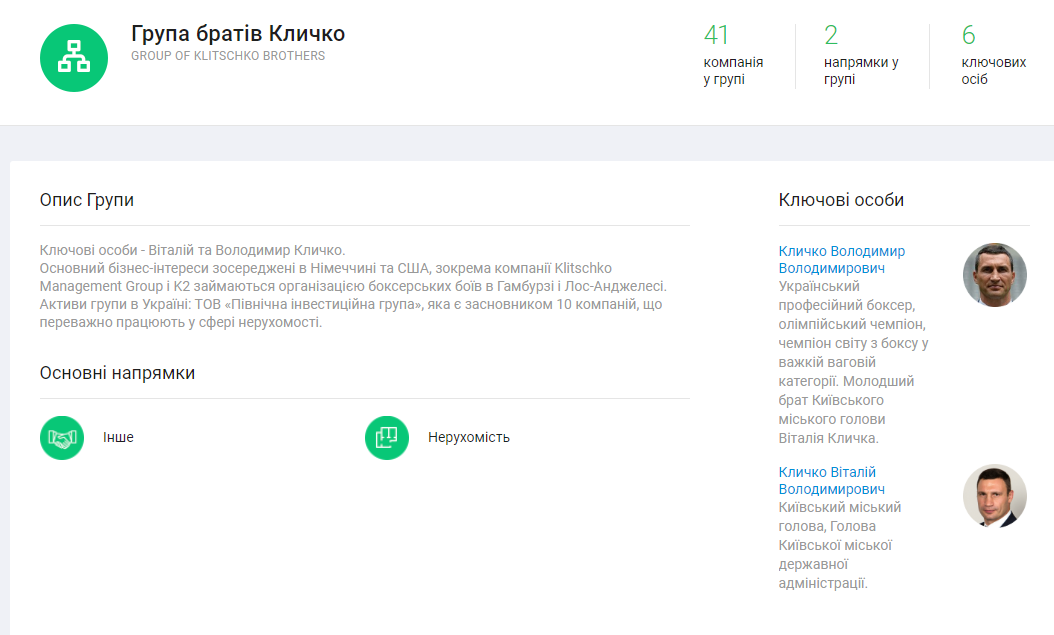The image size is (1054, 635).
Task: Click the Ключові особи panel heading
Action: pyautogui.click(x=841, y=200)
